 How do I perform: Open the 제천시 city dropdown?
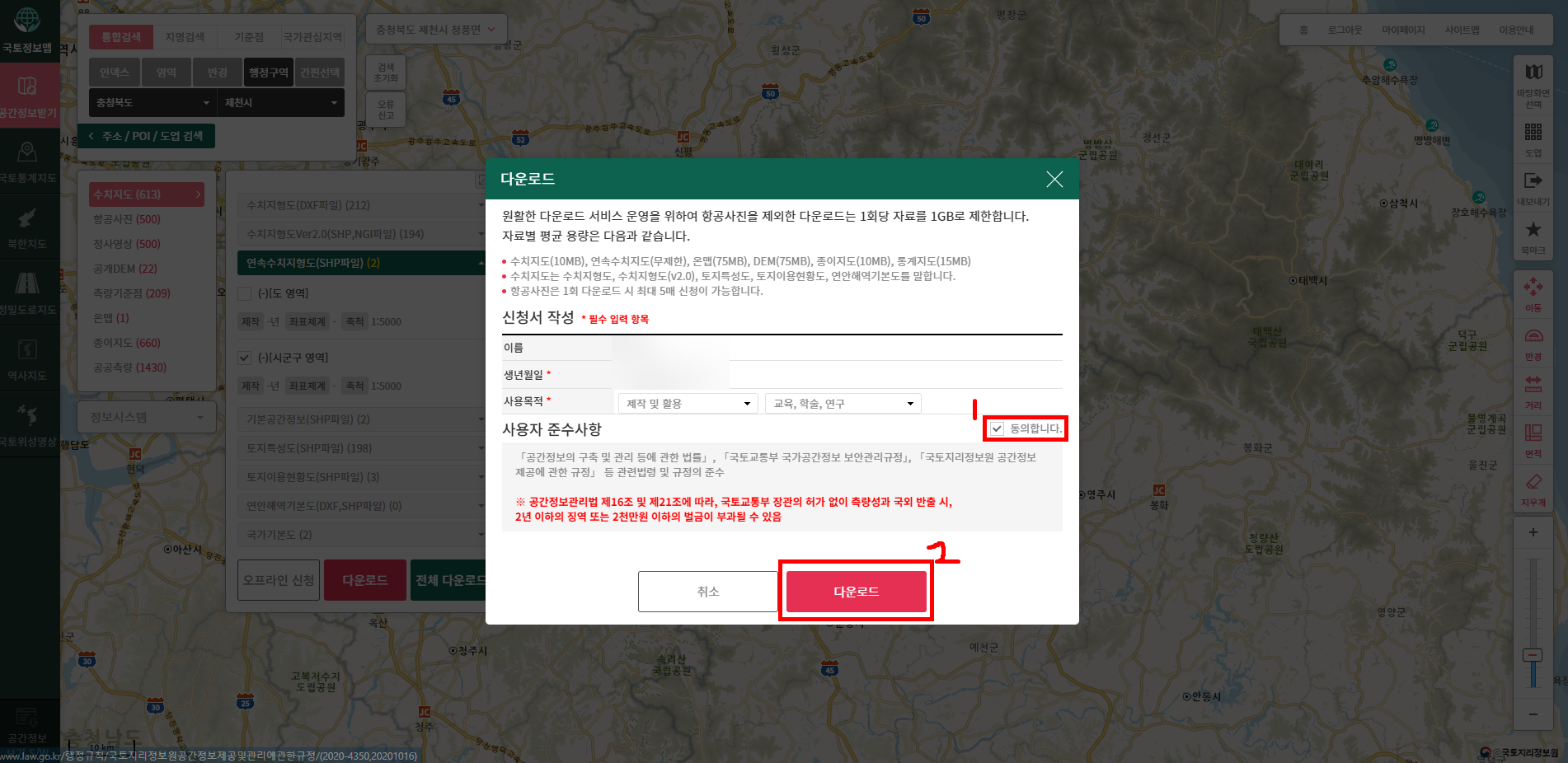click(x=280, y=102)
